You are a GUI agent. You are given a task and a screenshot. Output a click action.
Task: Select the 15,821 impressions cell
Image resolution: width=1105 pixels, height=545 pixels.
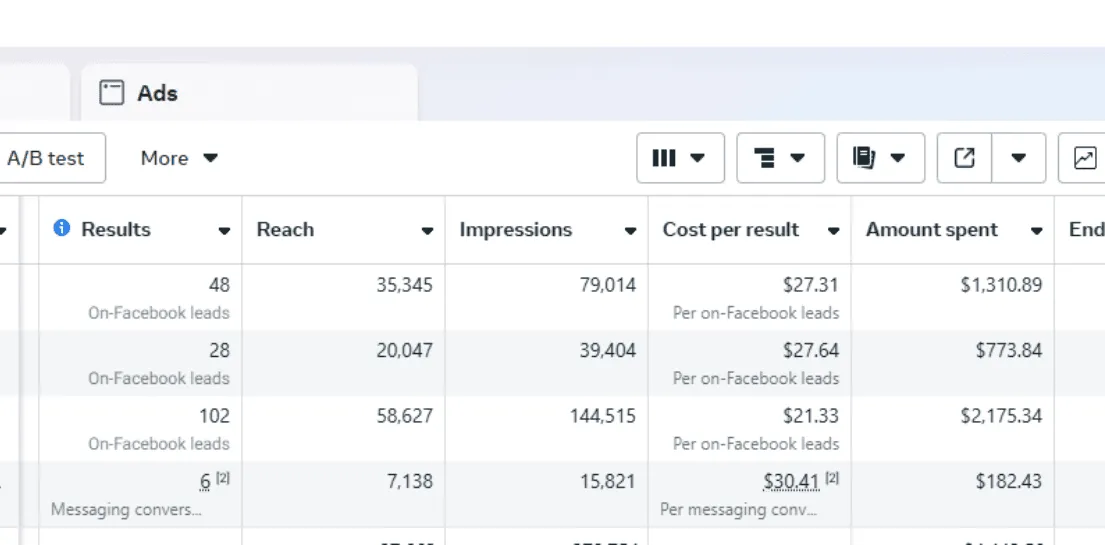point(546,494)
